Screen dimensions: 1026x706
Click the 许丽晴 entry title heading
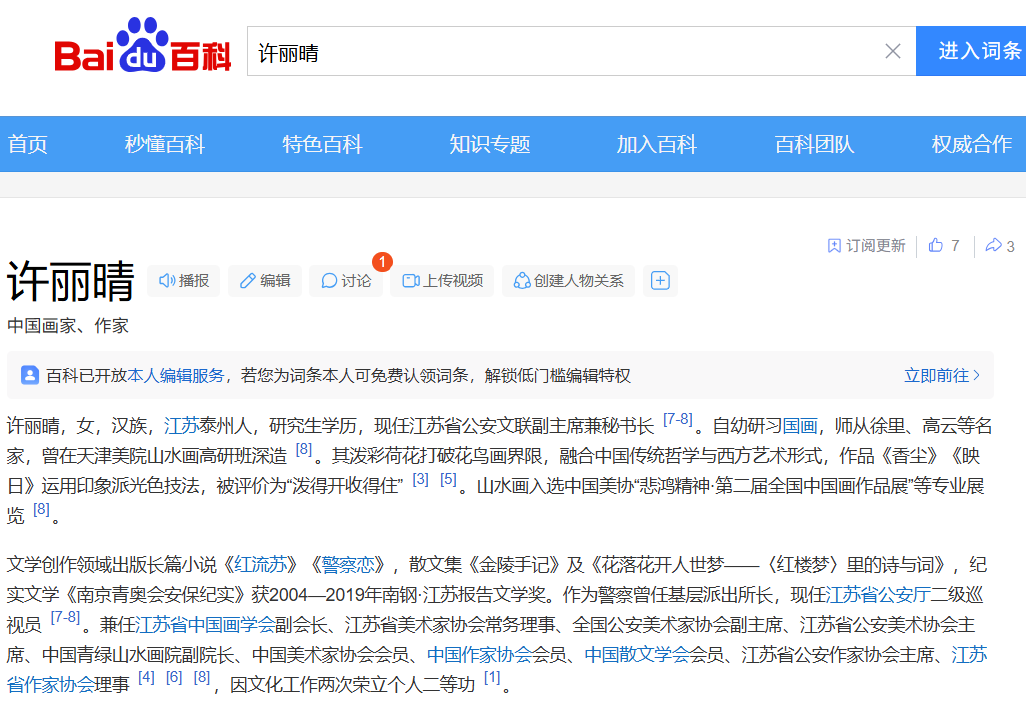point(71,281)
